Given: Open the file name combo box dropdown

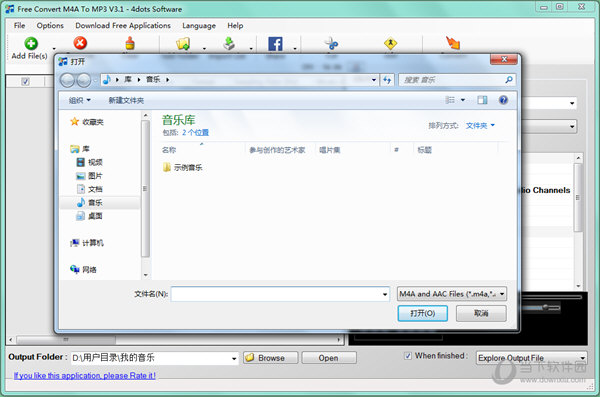Looking at the screenshot, I should pyautogui.click(x=385, y=294).
